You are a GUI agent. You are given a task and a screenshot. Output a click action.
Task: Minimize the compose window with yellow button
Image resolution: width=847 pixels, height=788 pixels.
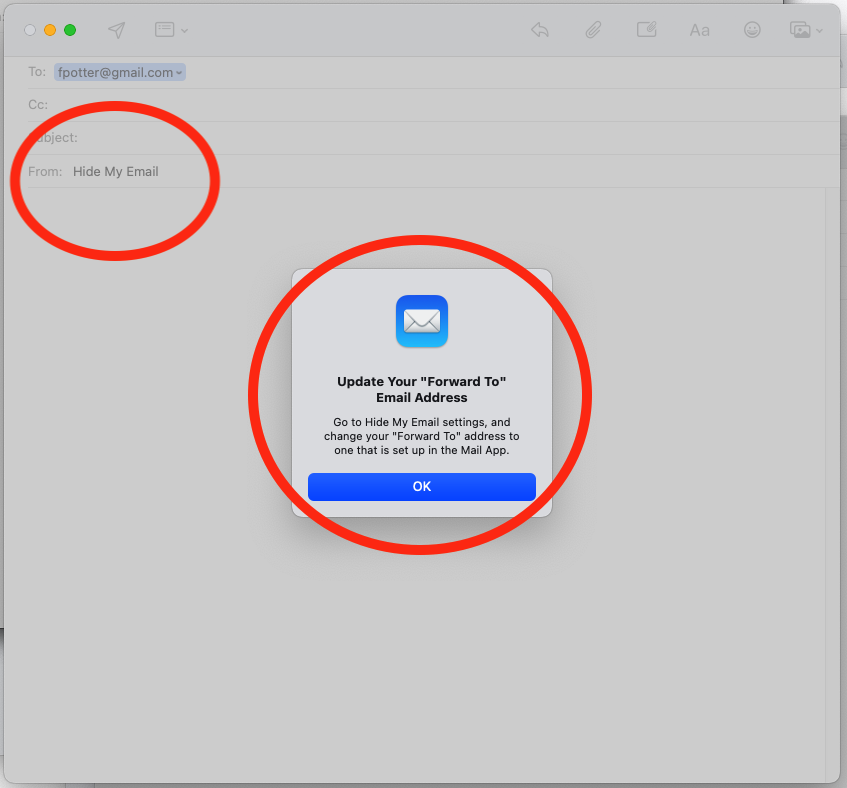pos(50,30)
